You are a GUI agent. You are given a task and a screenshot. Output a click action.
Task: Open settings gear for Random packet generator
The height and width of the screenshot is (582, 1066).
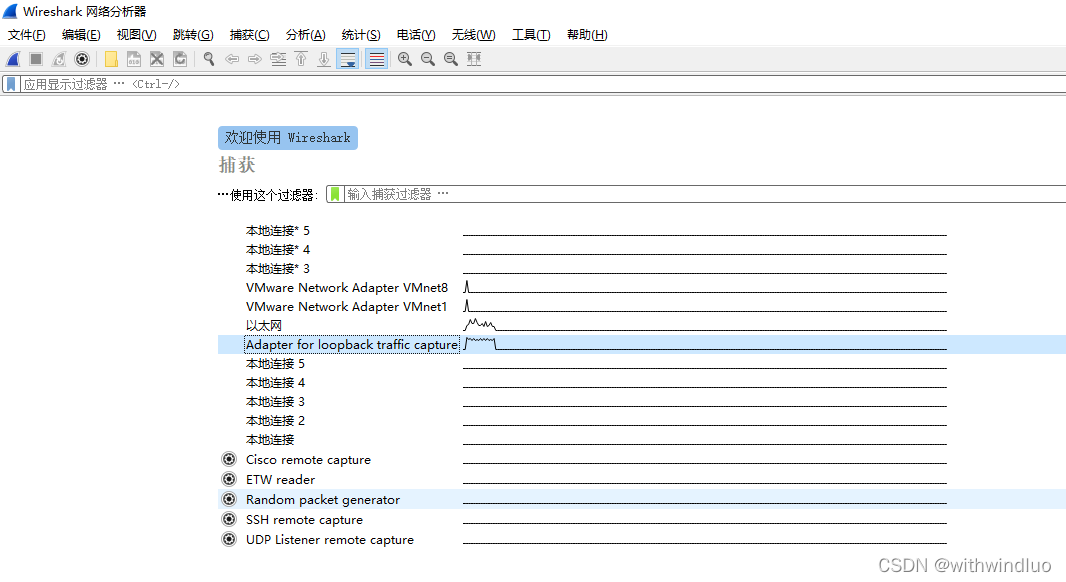pyautogui.click(x=229, y=499)
